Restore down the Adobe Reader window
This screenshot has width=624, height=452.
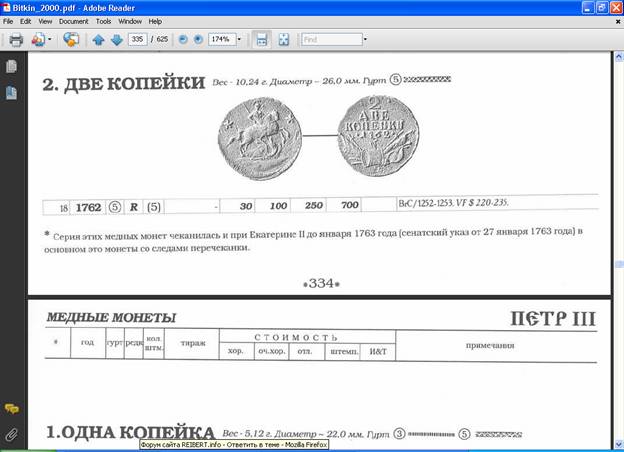point(602,8)
